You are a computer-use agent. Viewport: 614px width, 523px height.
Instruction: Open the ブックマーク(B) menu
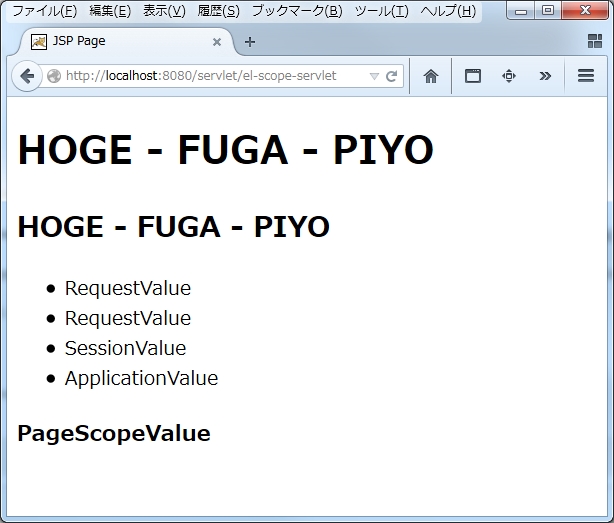[297, 11]
